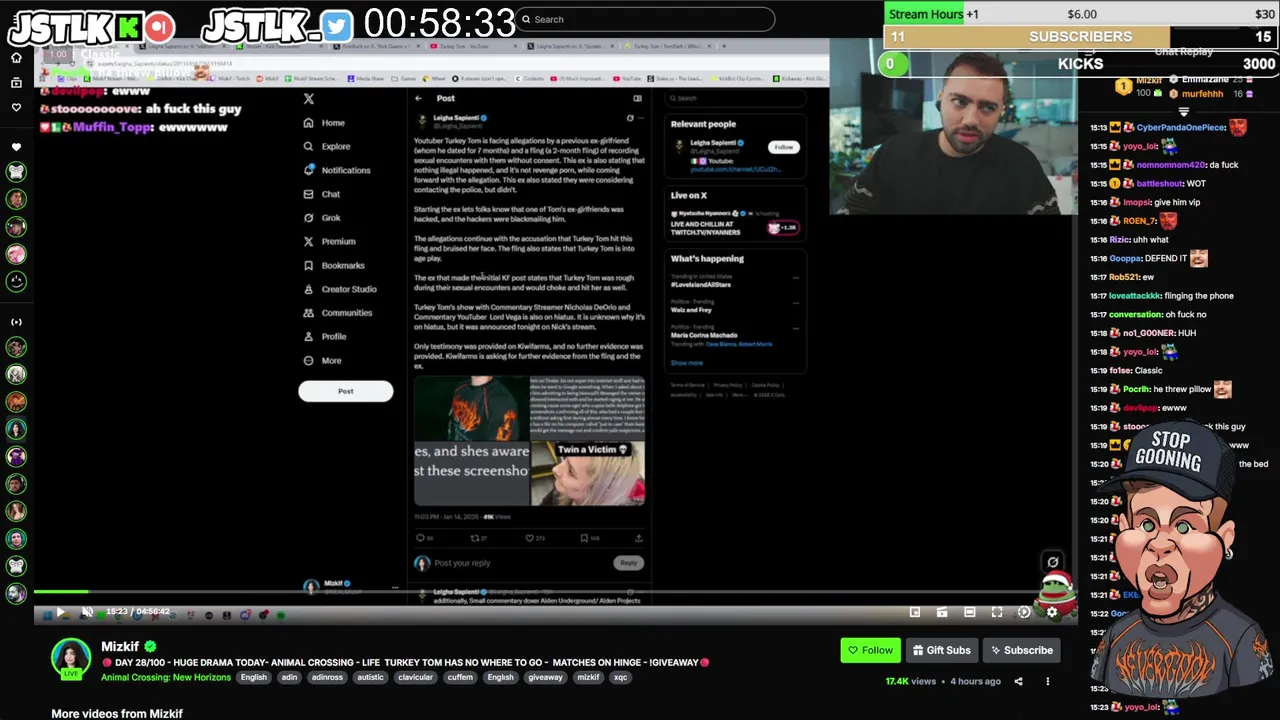
Task: Open the Twin a Victim image
Action: tap(588, 473)
